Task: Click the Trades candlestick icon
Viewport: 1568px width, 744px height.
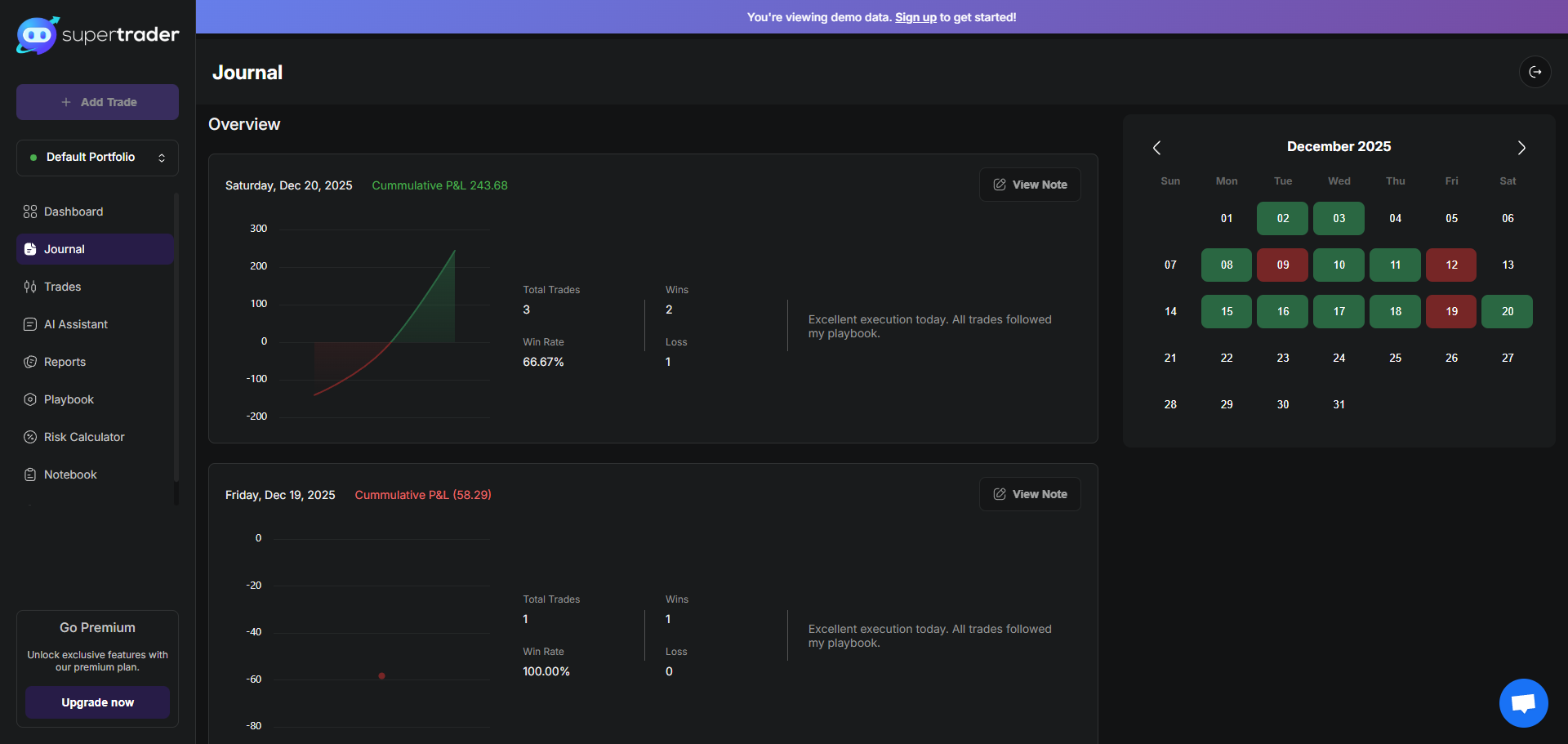Action: tap(30, 287)
